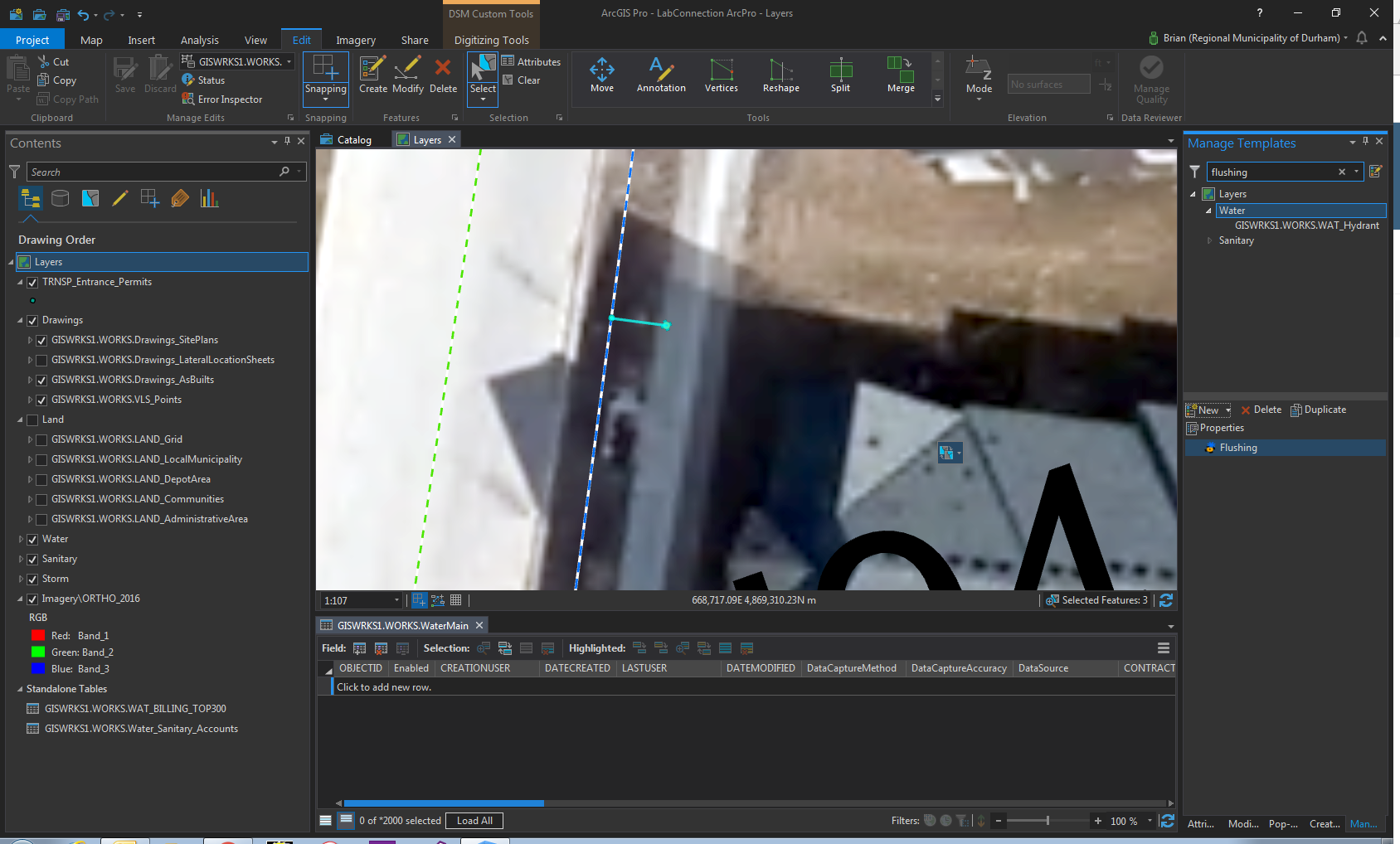List layers by charts
Viewport: 1400px width, 844px height.
pyautogui.click(x=209, y=198)
